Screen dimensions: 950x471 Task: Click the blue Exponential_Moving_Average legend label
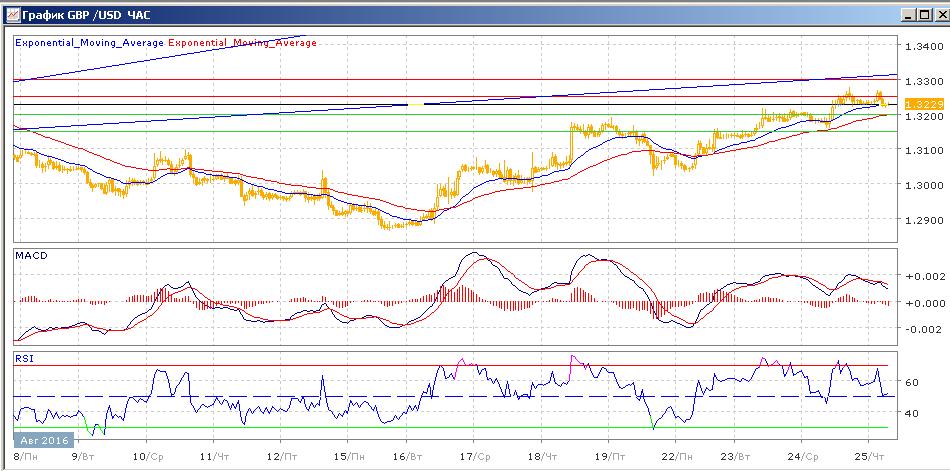(x=90, y=43)
